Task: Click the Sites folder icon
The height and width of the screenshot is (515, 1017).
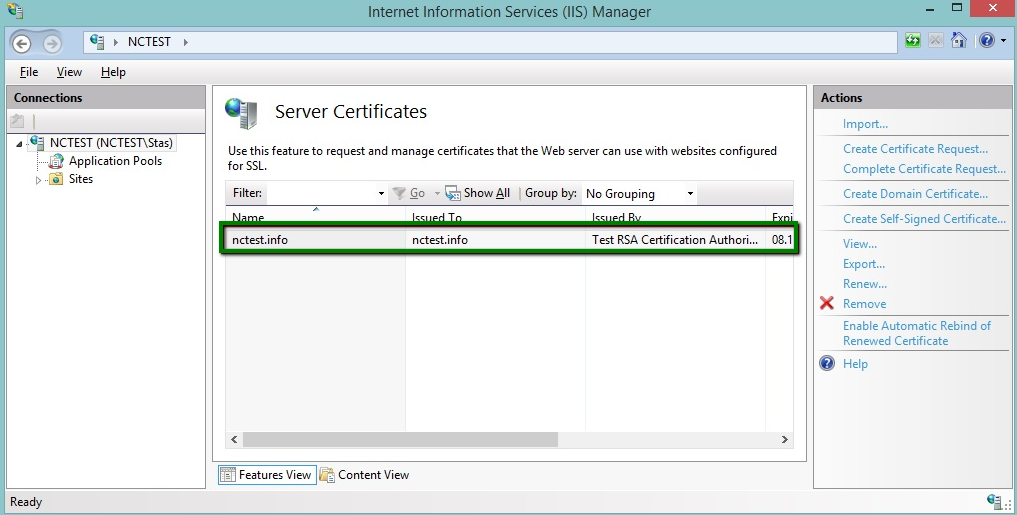Action: click(56, 179)
